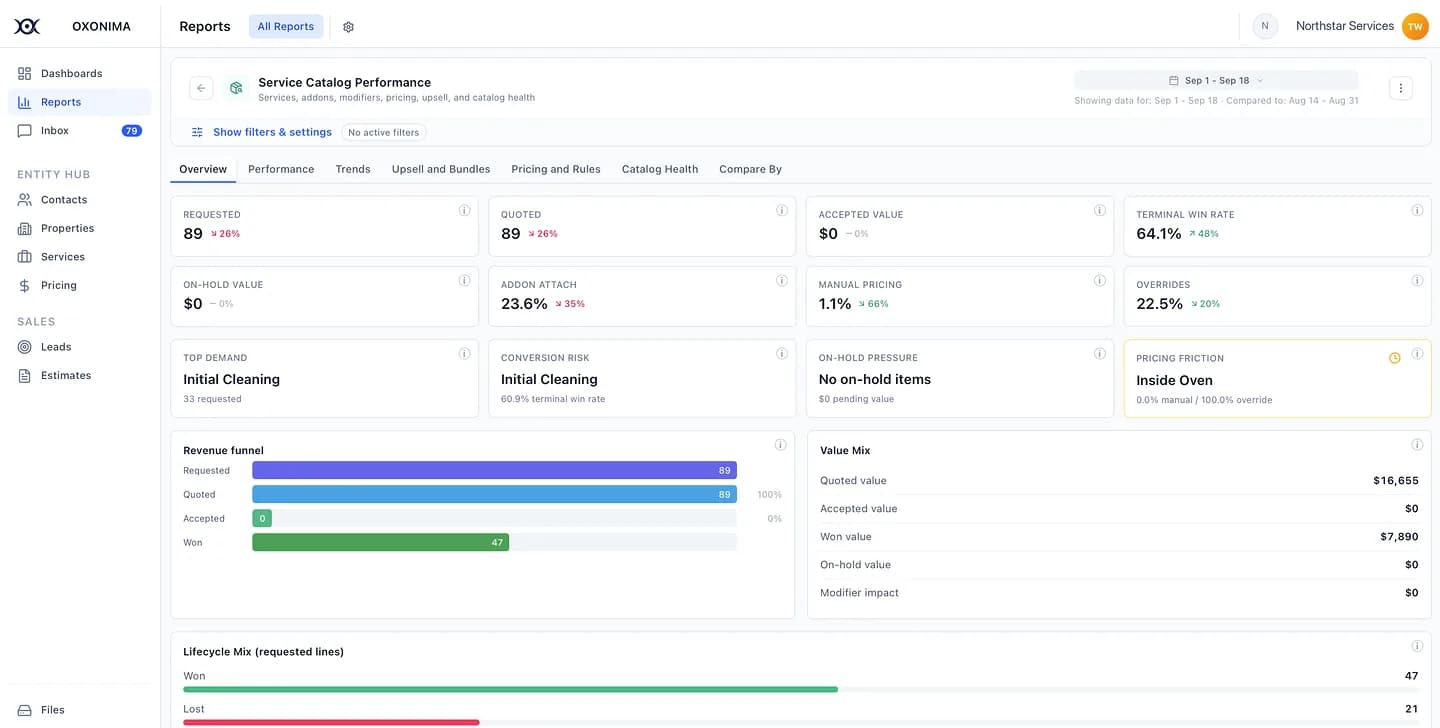Click the Oxonima logo icon

point(27,26)
